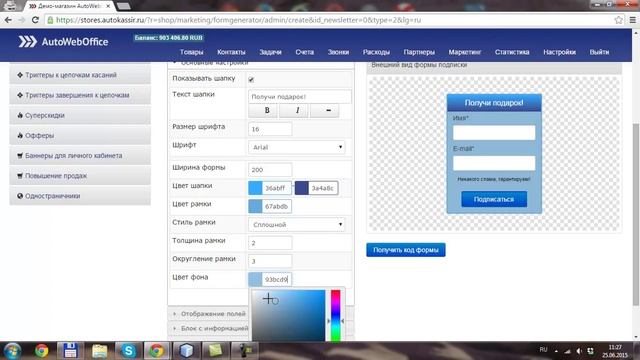Click the volume icon in system tray
640x360 pixels.
pyautogui.click(x=579, y=351)
